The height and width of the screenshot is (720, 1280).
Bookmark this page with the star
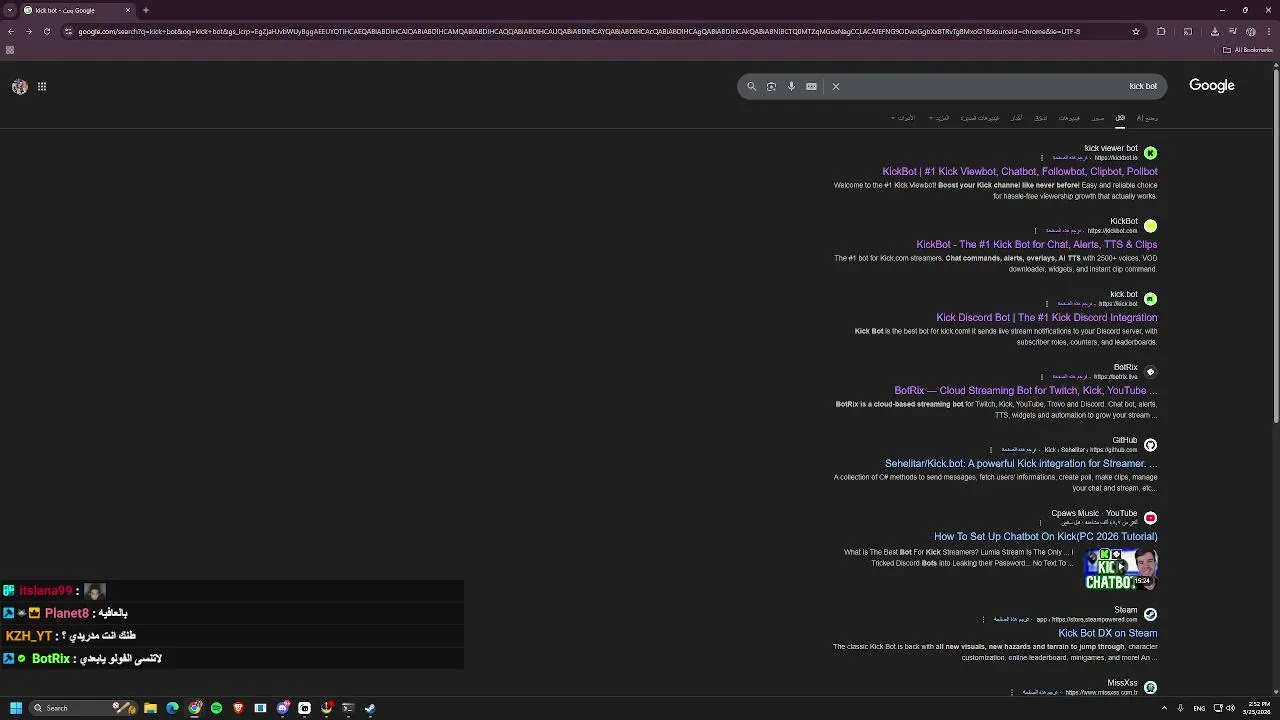(1136, 31)
